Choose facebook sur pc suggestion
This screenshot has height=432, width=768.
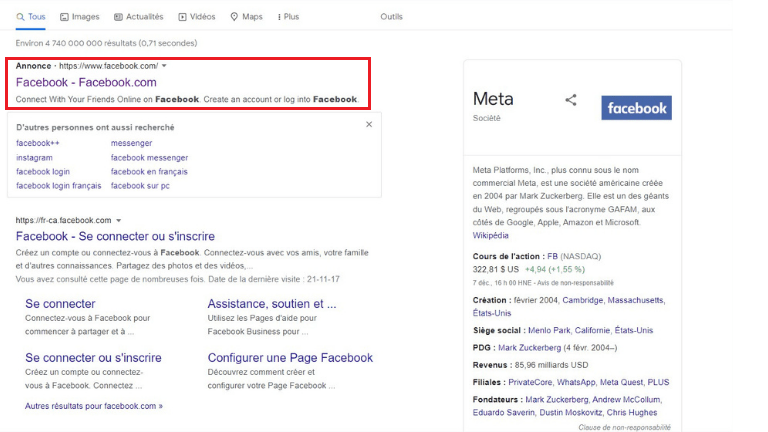[x=140, y=186]
